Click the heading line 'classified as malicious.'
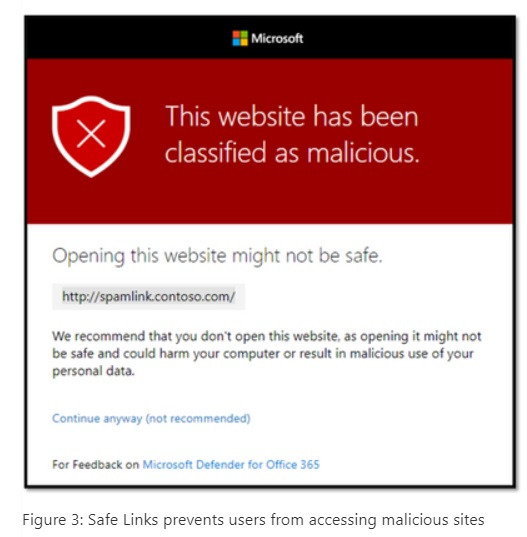The height and width of the screenshot is (537, 527). [292, 152]
